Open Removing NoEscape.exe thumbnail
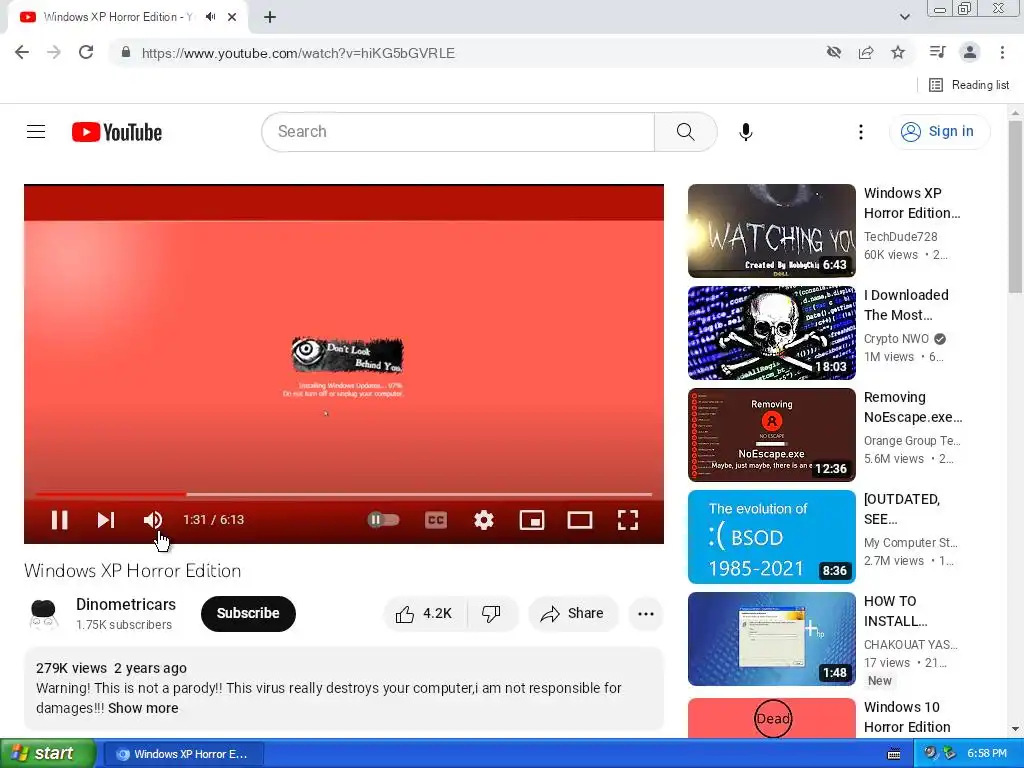 tap(771, 435)
